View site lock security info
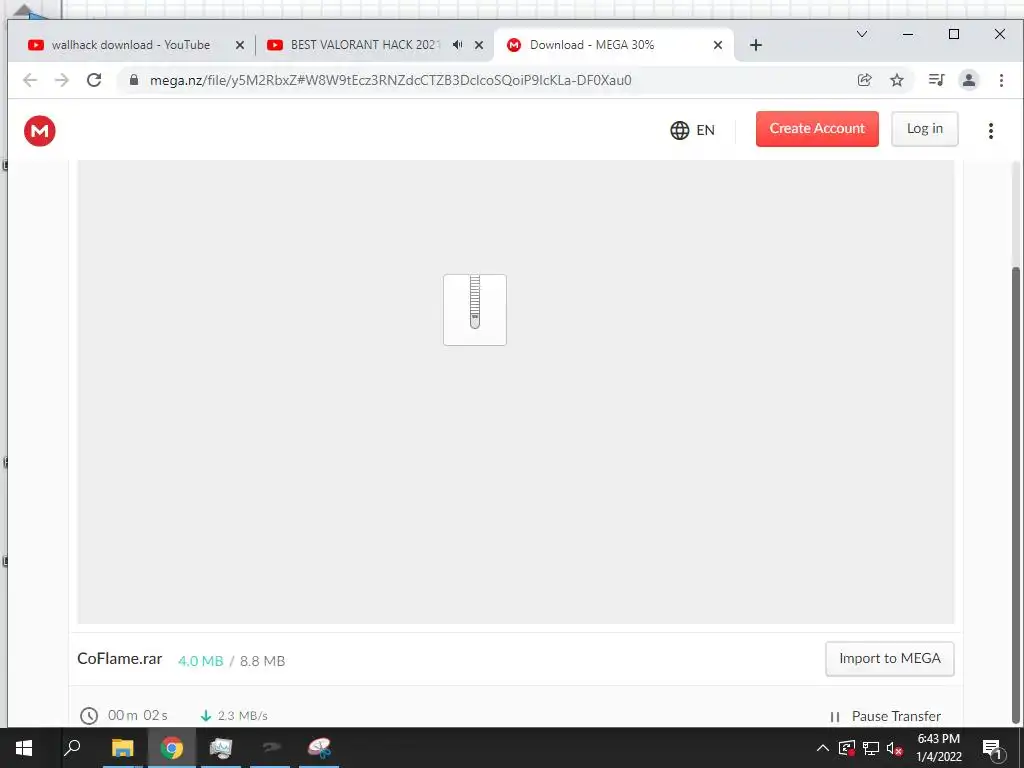Viewport: 1024px width, 768px height. (134, 80)
